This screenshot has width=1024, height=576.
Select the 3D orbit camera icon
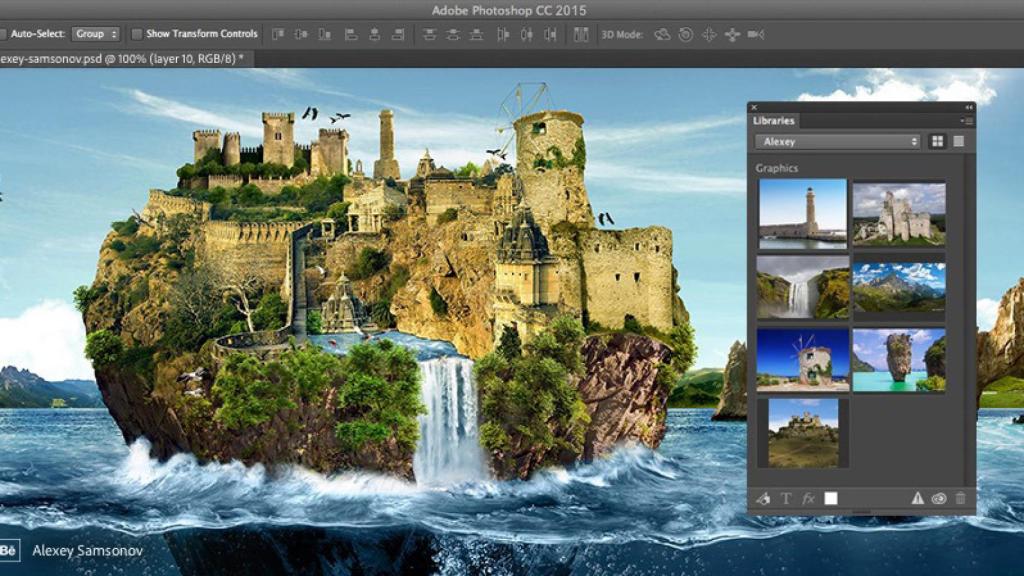tap(662, 34)
